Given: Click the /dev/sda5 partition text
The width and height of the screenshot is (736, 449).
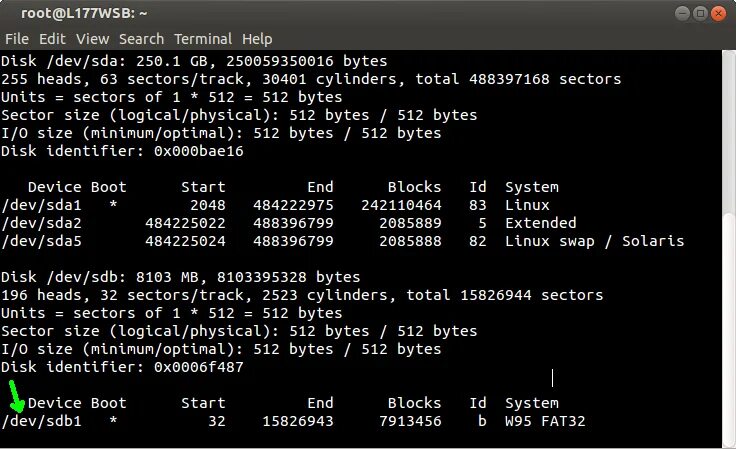Looking at the screenshot, I should (41, 241).
